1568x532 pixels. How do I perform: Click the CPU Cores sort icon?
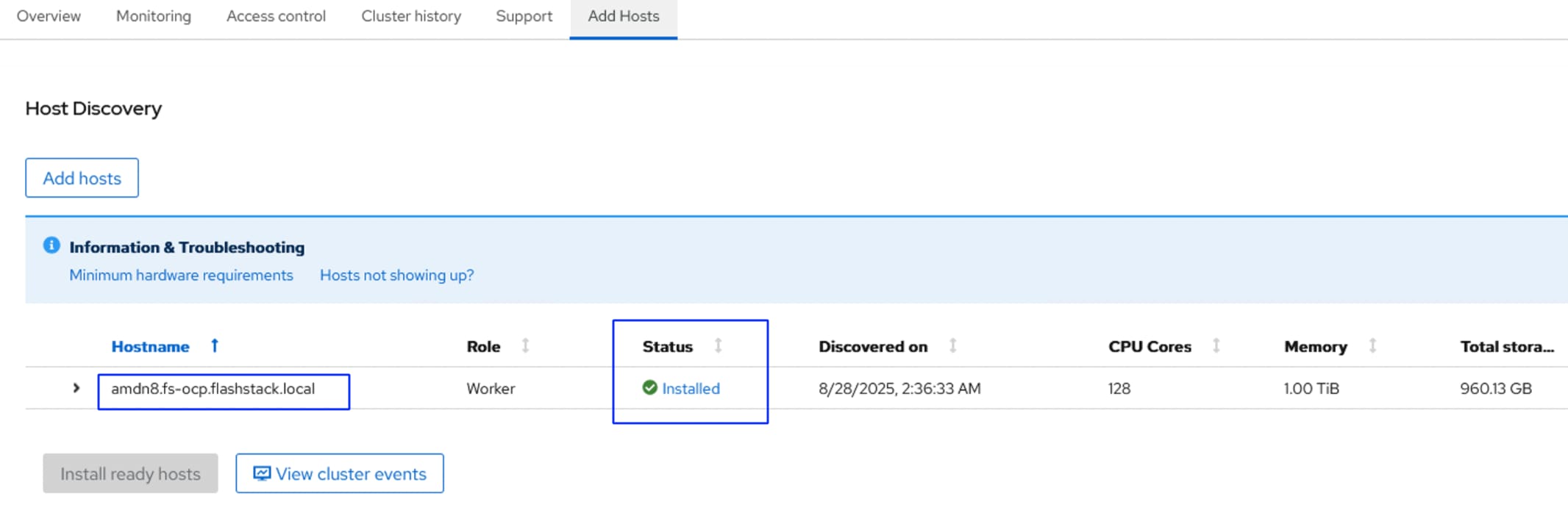1216,345
